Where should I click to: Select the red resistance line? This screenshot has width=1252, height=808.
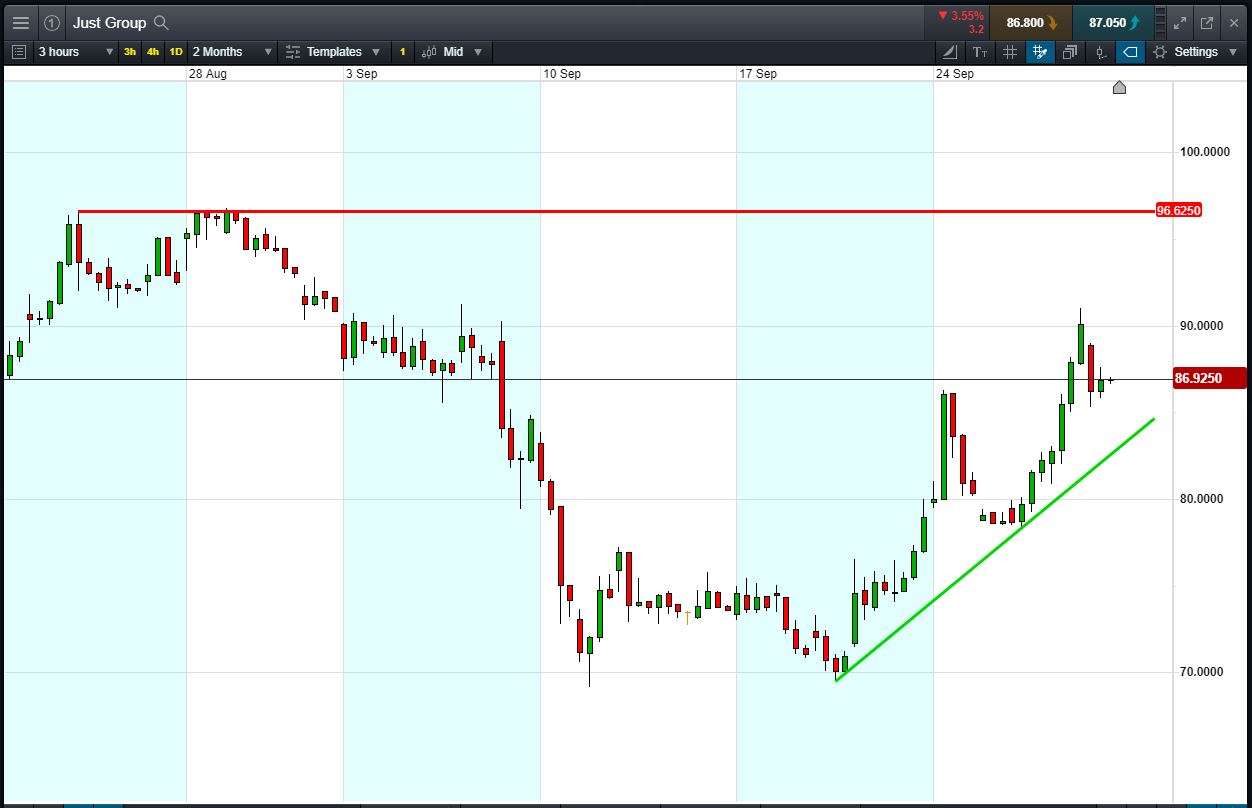pyautogui.click(x=616, y=211)
